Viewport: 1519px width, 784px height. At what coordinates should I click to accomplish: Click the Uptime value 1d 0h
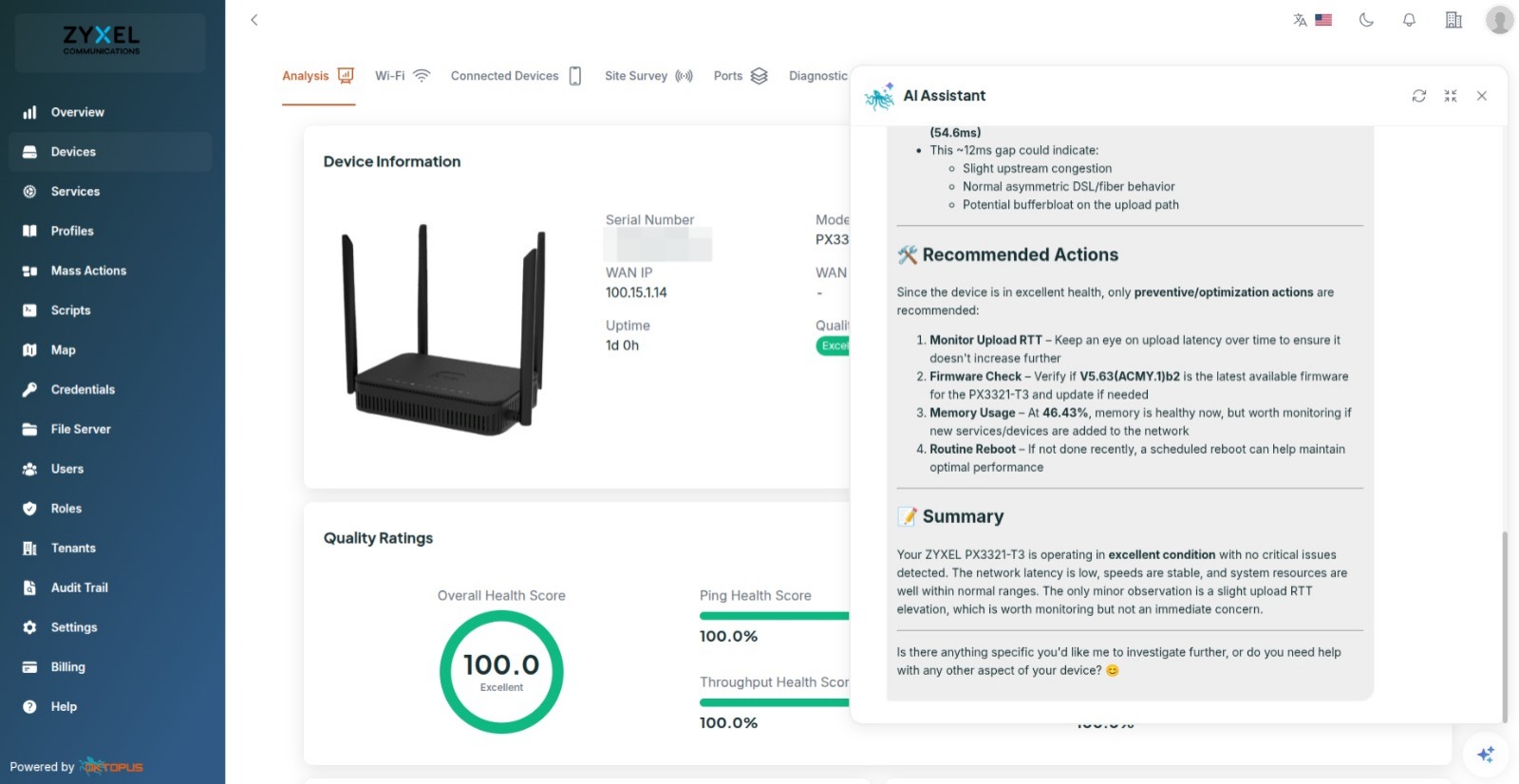(622, 345)
